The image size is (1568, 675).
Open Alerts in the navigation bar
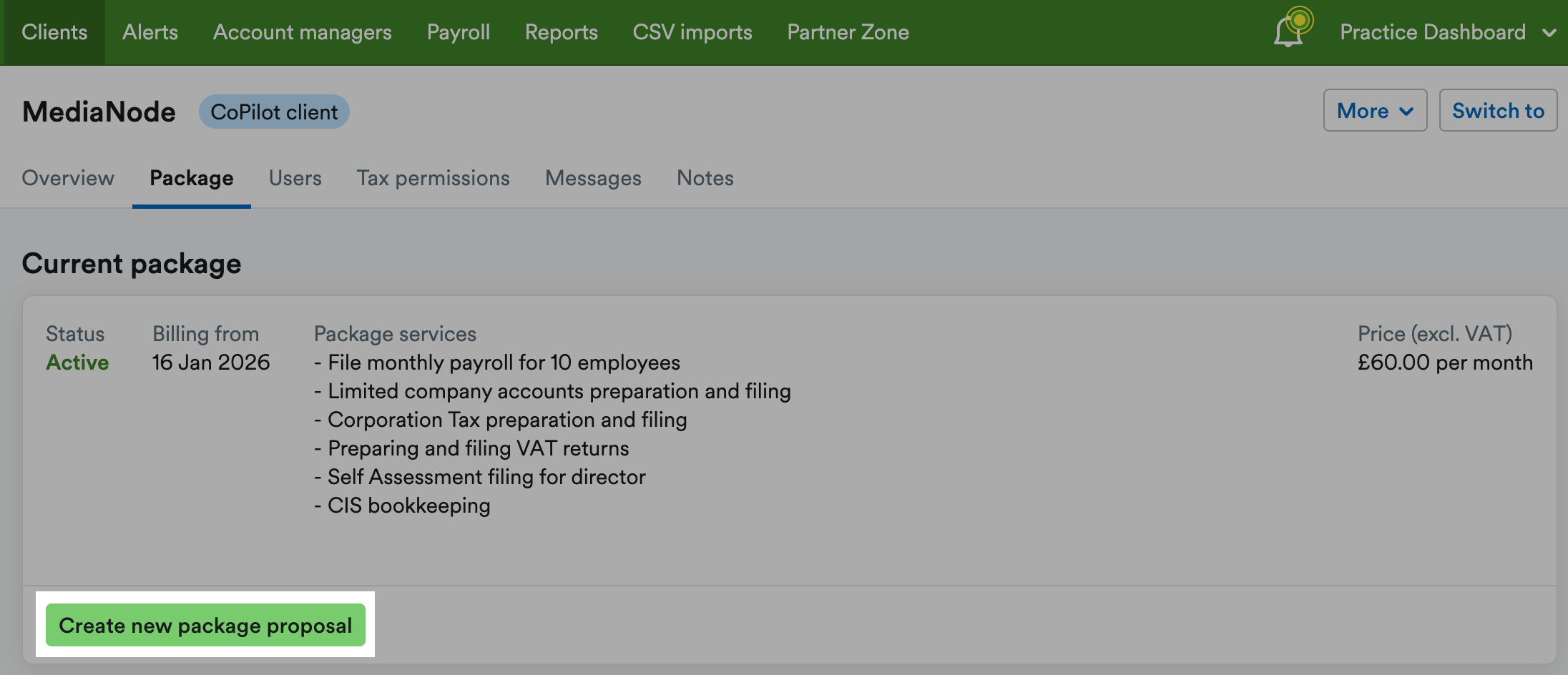(x=150, y=32)
